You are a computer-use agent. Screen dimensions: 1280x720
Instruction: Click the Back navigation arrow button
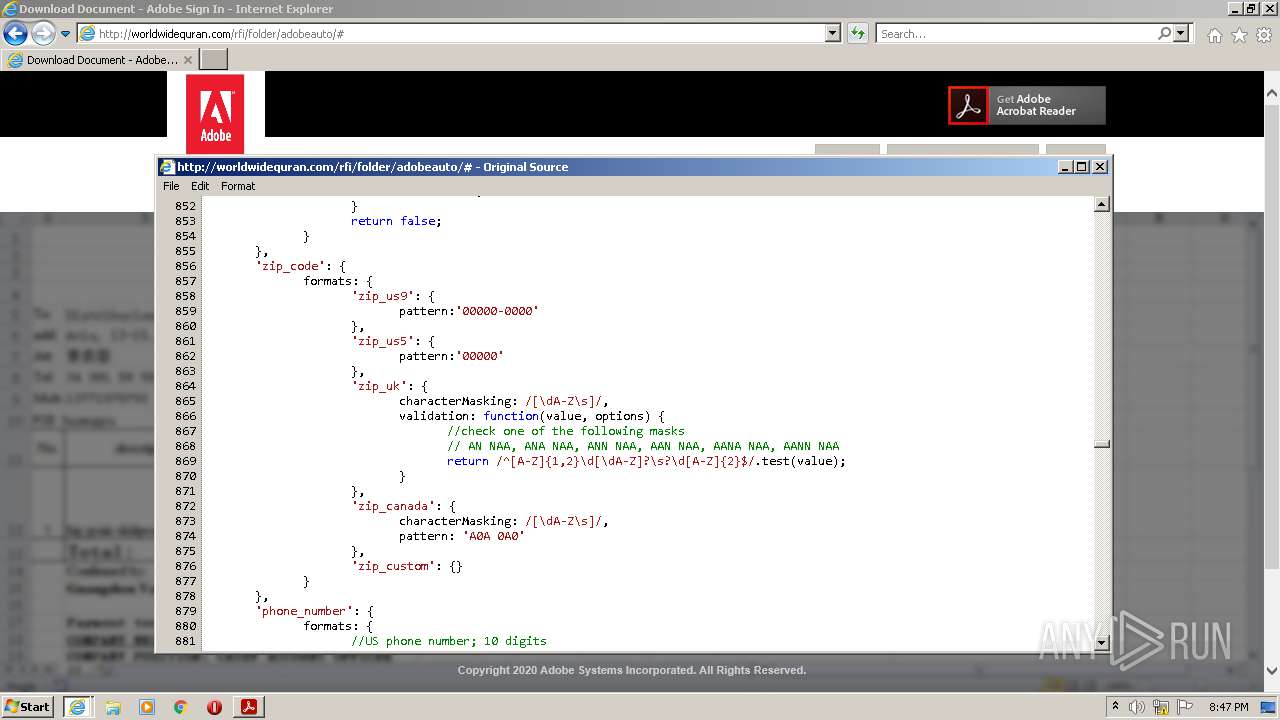tap(15, 33)
